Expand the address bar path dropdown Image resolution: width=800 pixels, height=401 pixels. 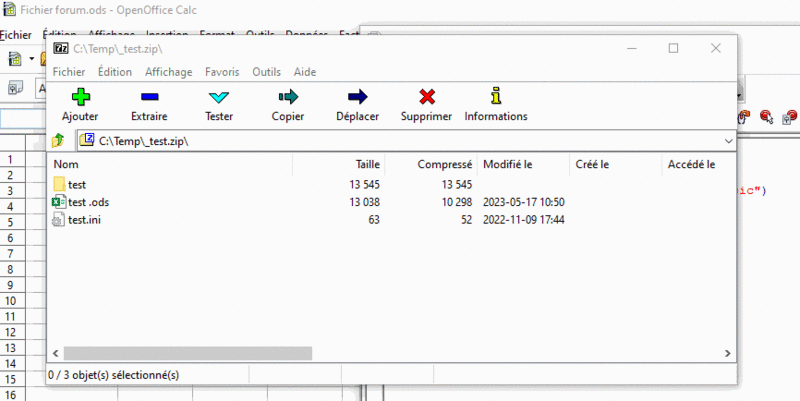tap(729, 141)
